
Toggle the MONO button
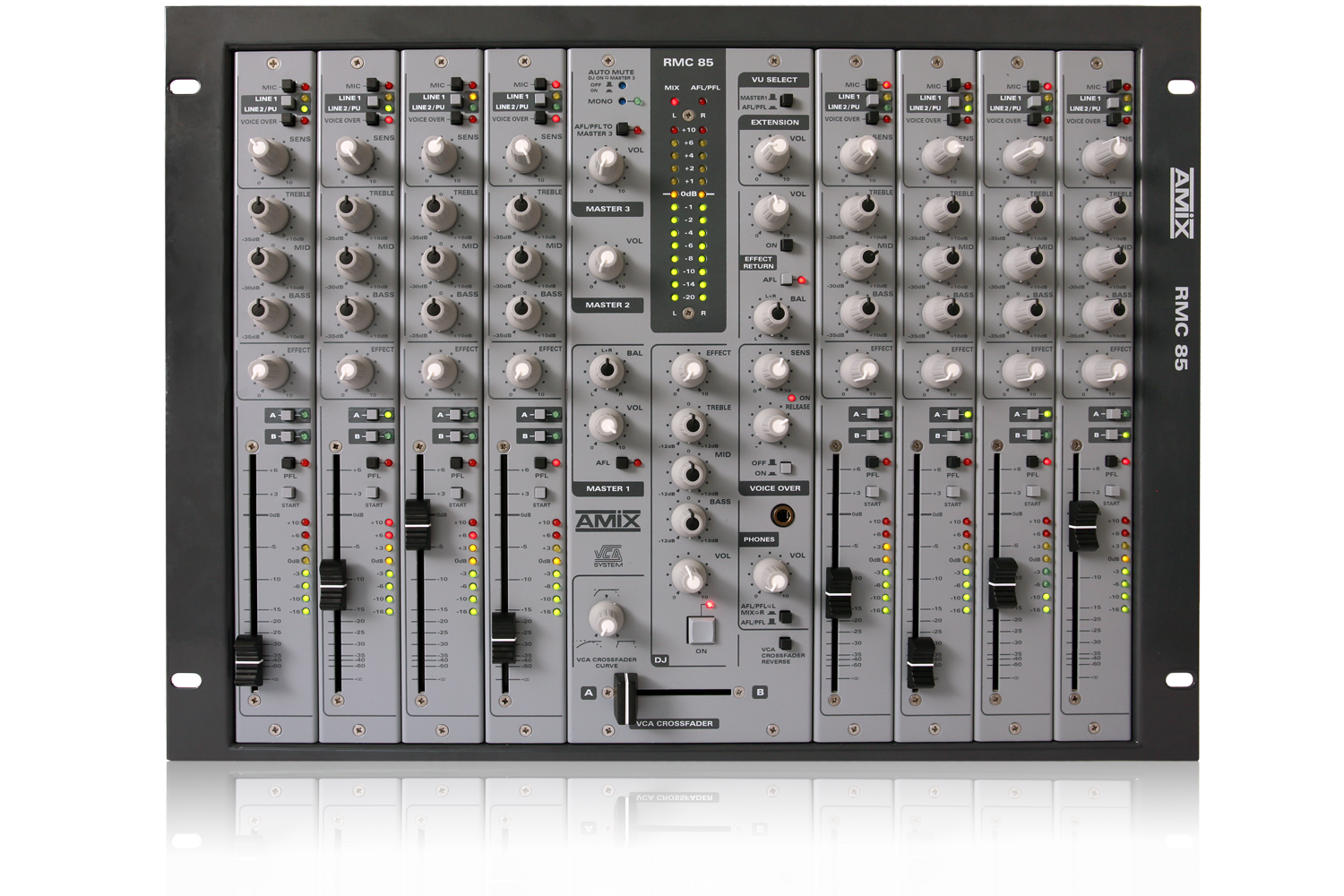click(622, 101)
